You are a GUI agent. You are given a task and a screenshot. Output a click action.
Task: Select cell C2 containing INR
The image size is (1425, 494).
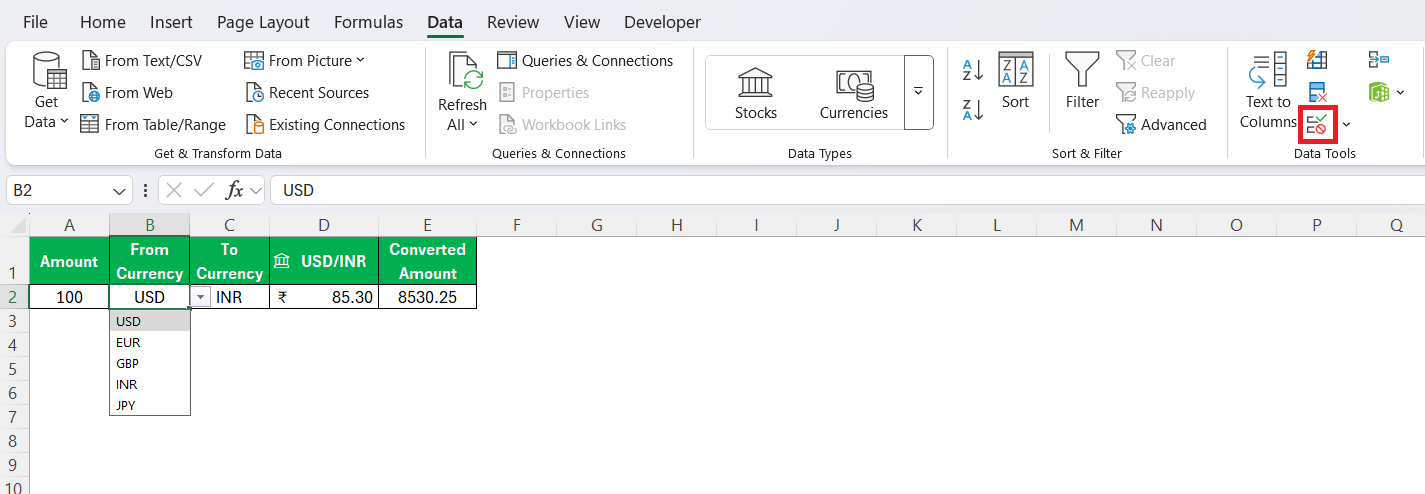click(229, 297)
